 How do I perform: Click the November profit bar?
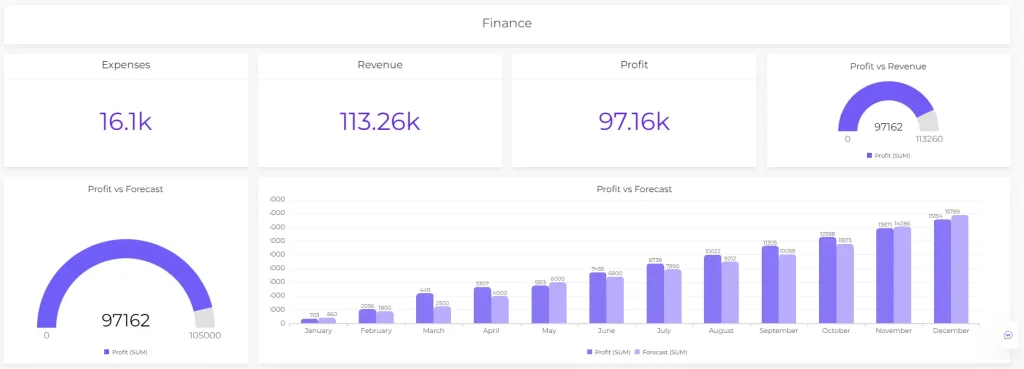pos(886,276)
